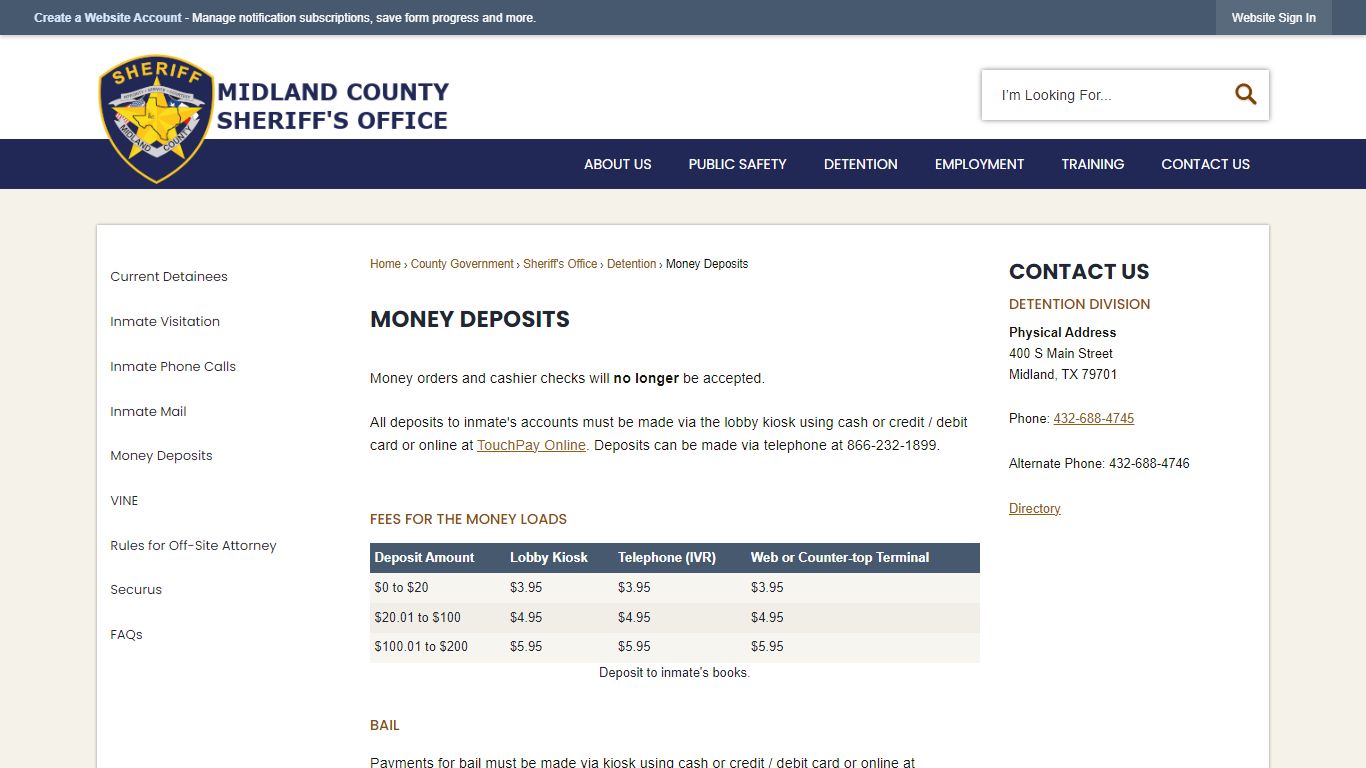Open Inmate Mail in sidebar

tap(148, 412)
